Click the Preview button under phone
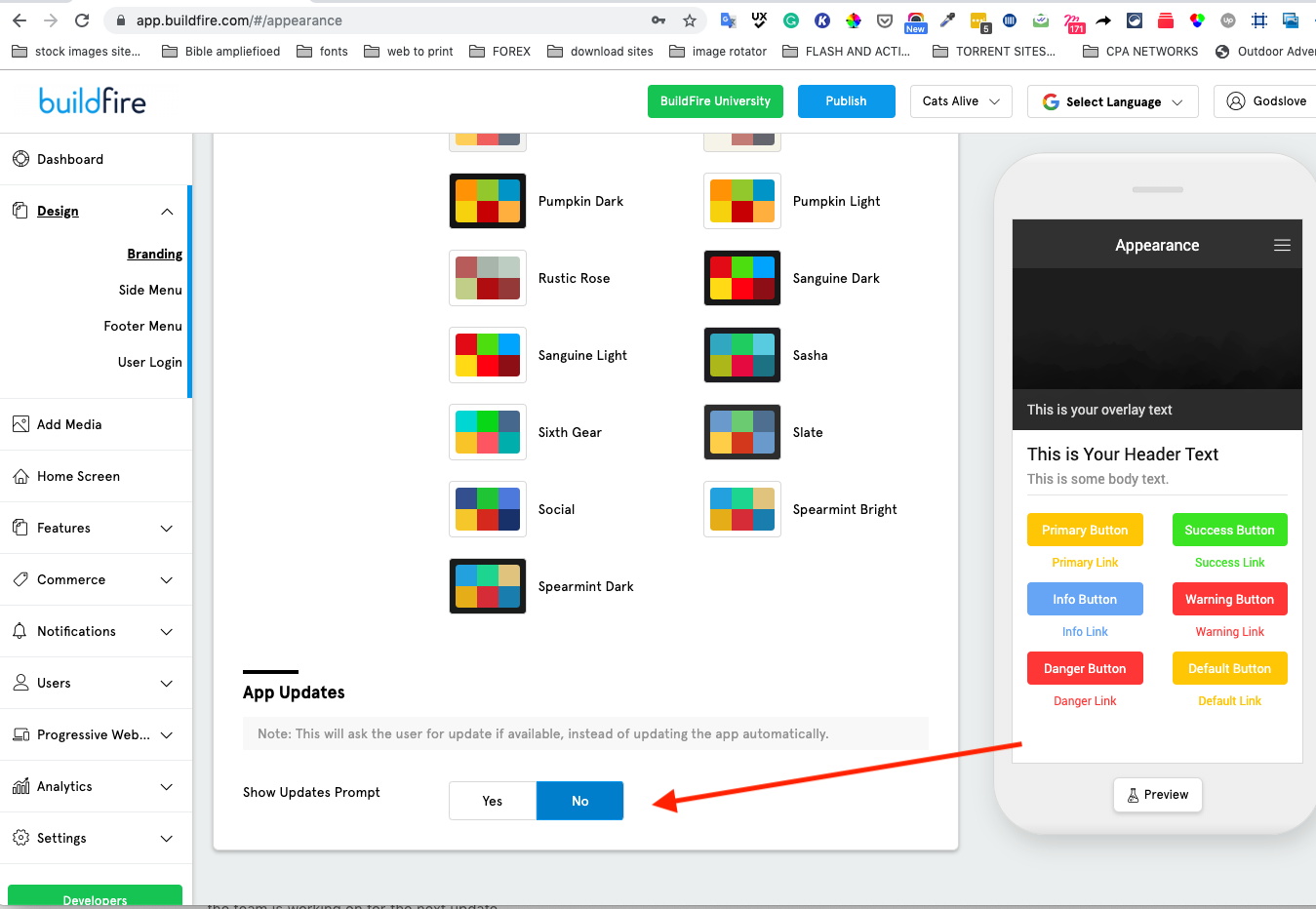1316x909 pixels. click(1158, 795)
